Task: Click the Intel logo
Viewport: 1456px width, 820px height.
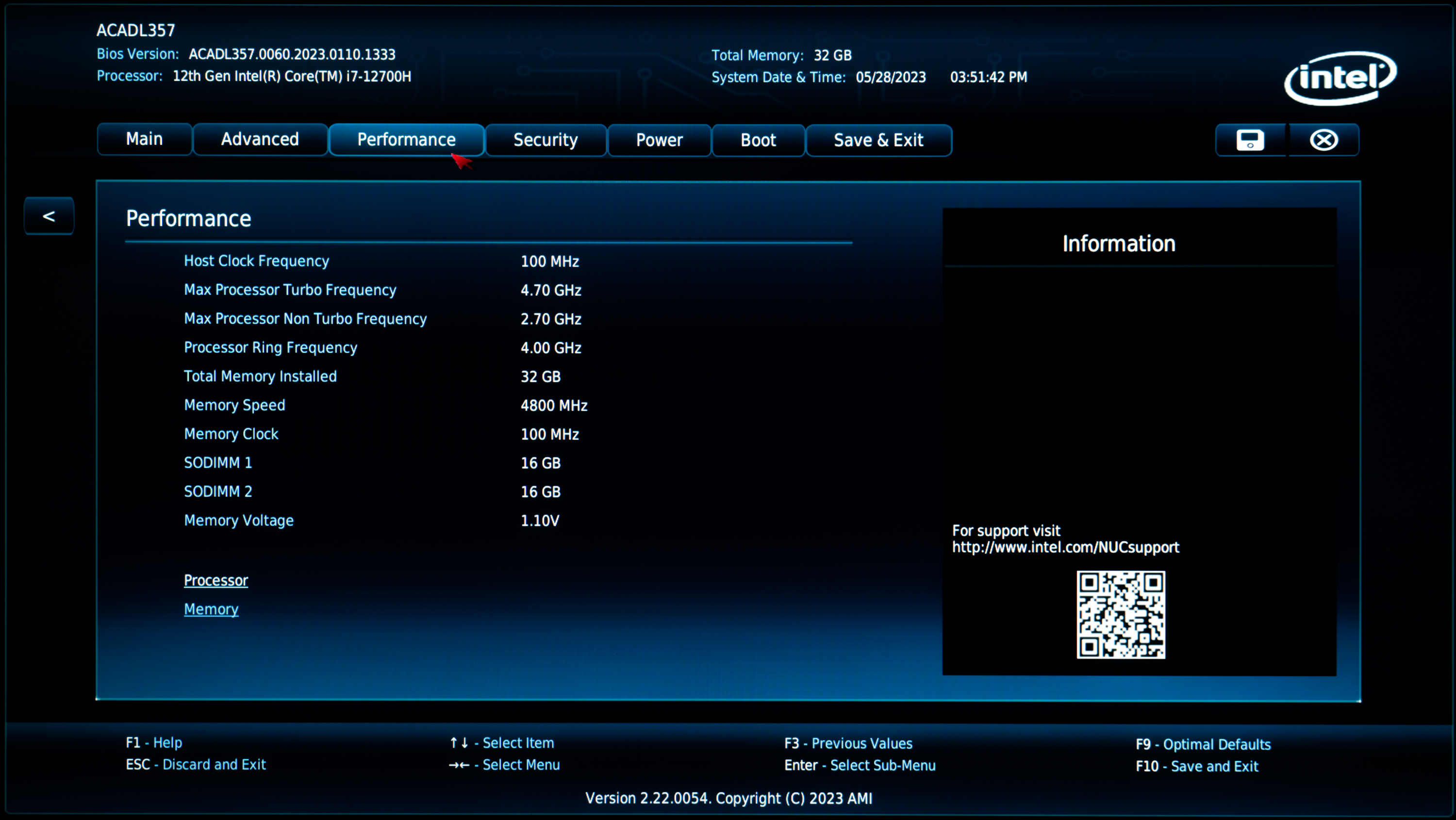Action: (x=1340, y=78)
